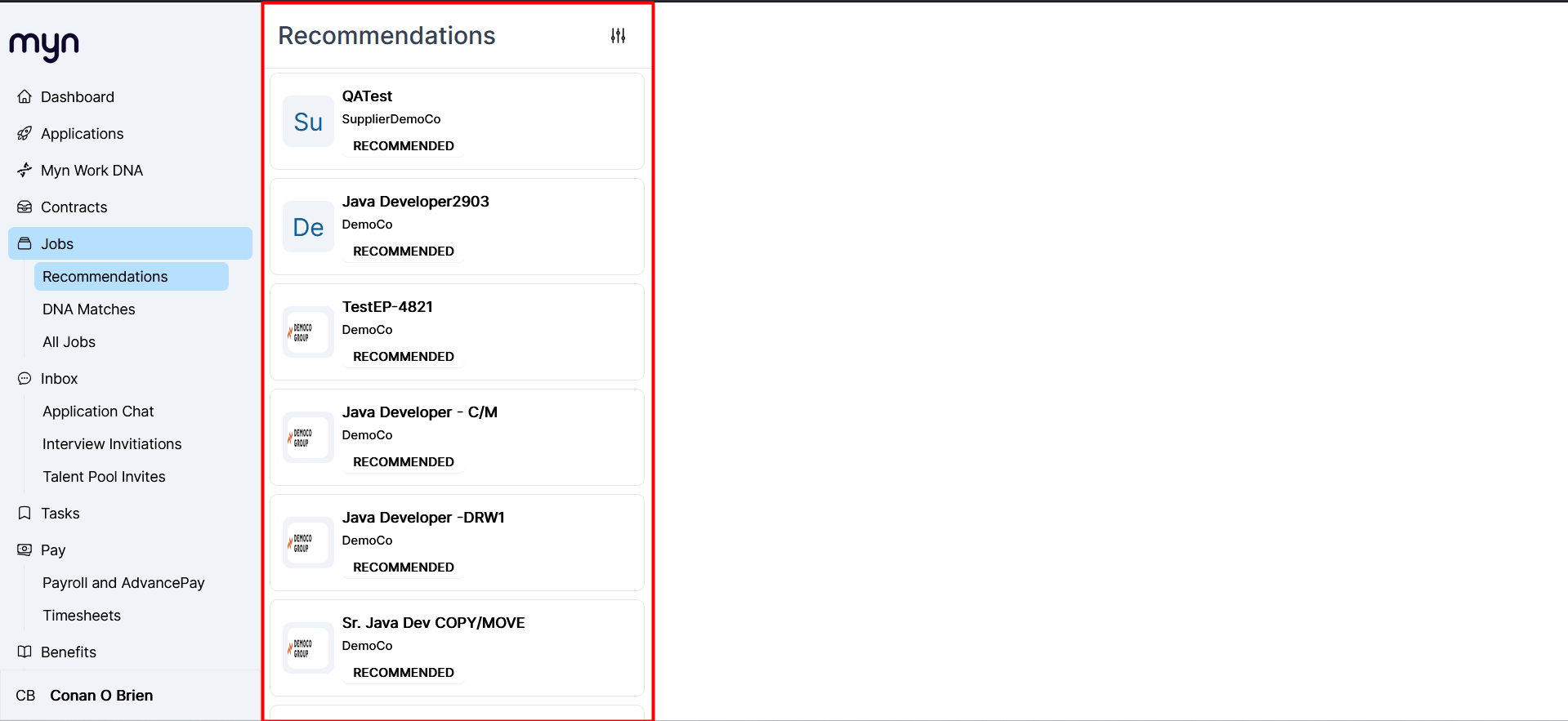Open the recommendations filter settings icon
This screenshot has height=721, width=1568.
point(618,36)
